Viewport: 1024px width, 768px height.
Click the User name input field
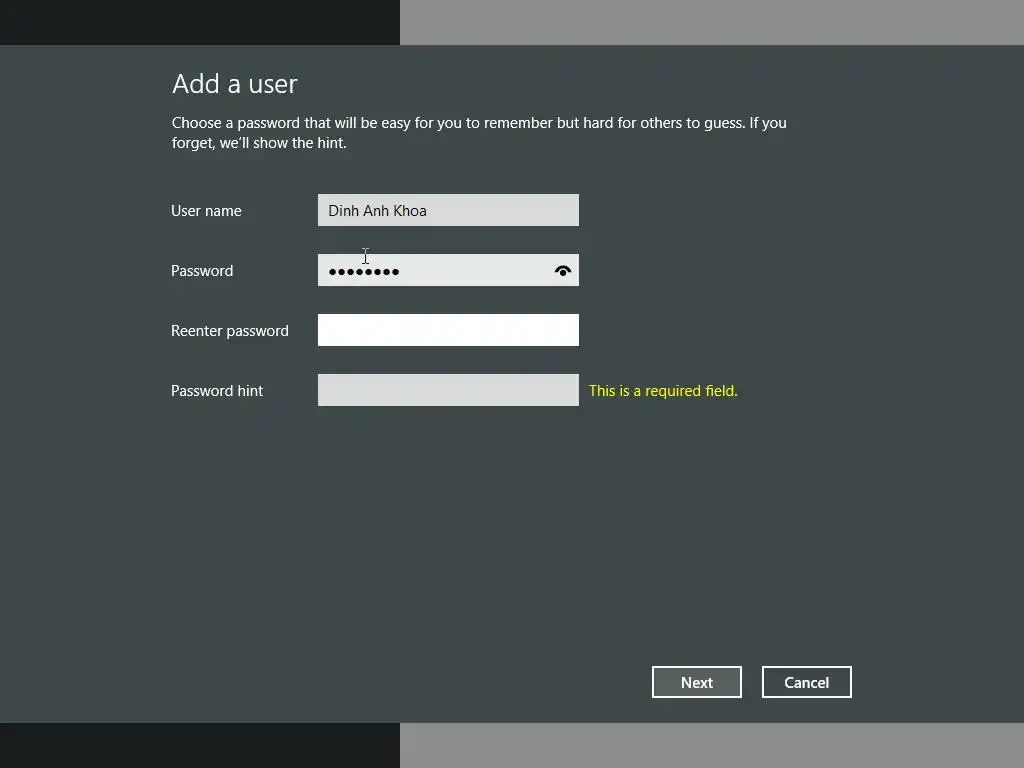point(448,210)
